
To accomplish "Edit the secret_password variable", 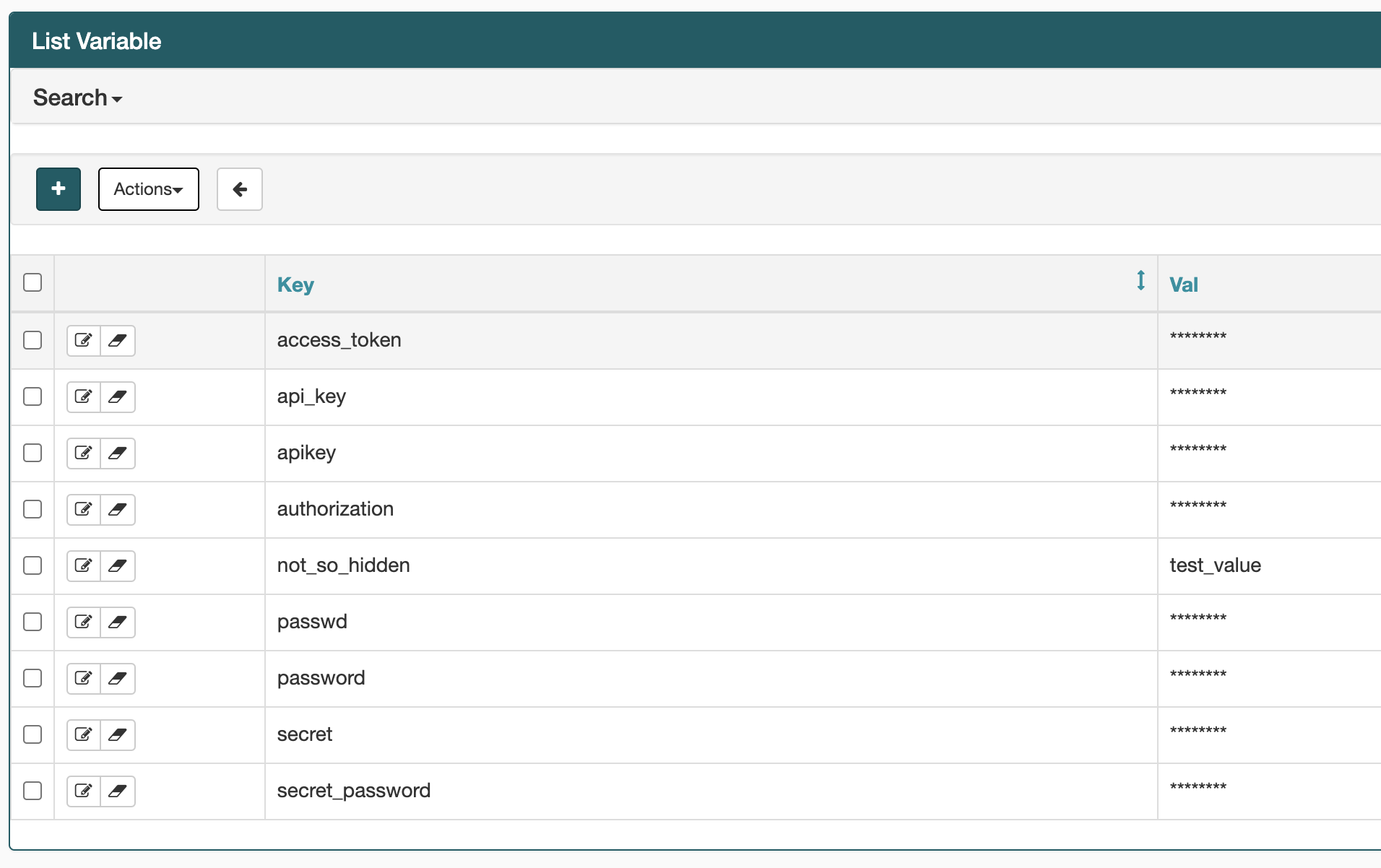I will click(x=84, y=791).
